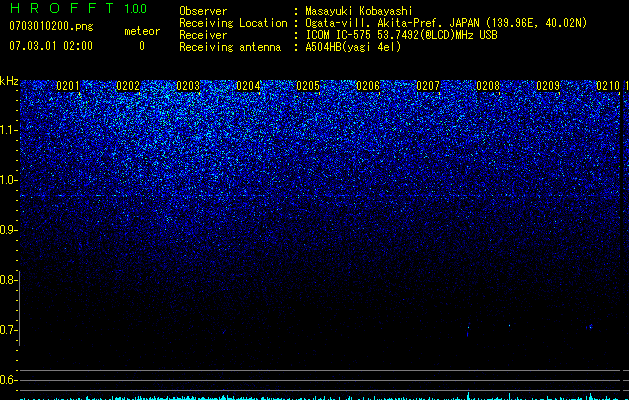The width and height of the screenshot is (629, 400).
Task: Click the 0208 time marker
Action: (x=488, y=86)
